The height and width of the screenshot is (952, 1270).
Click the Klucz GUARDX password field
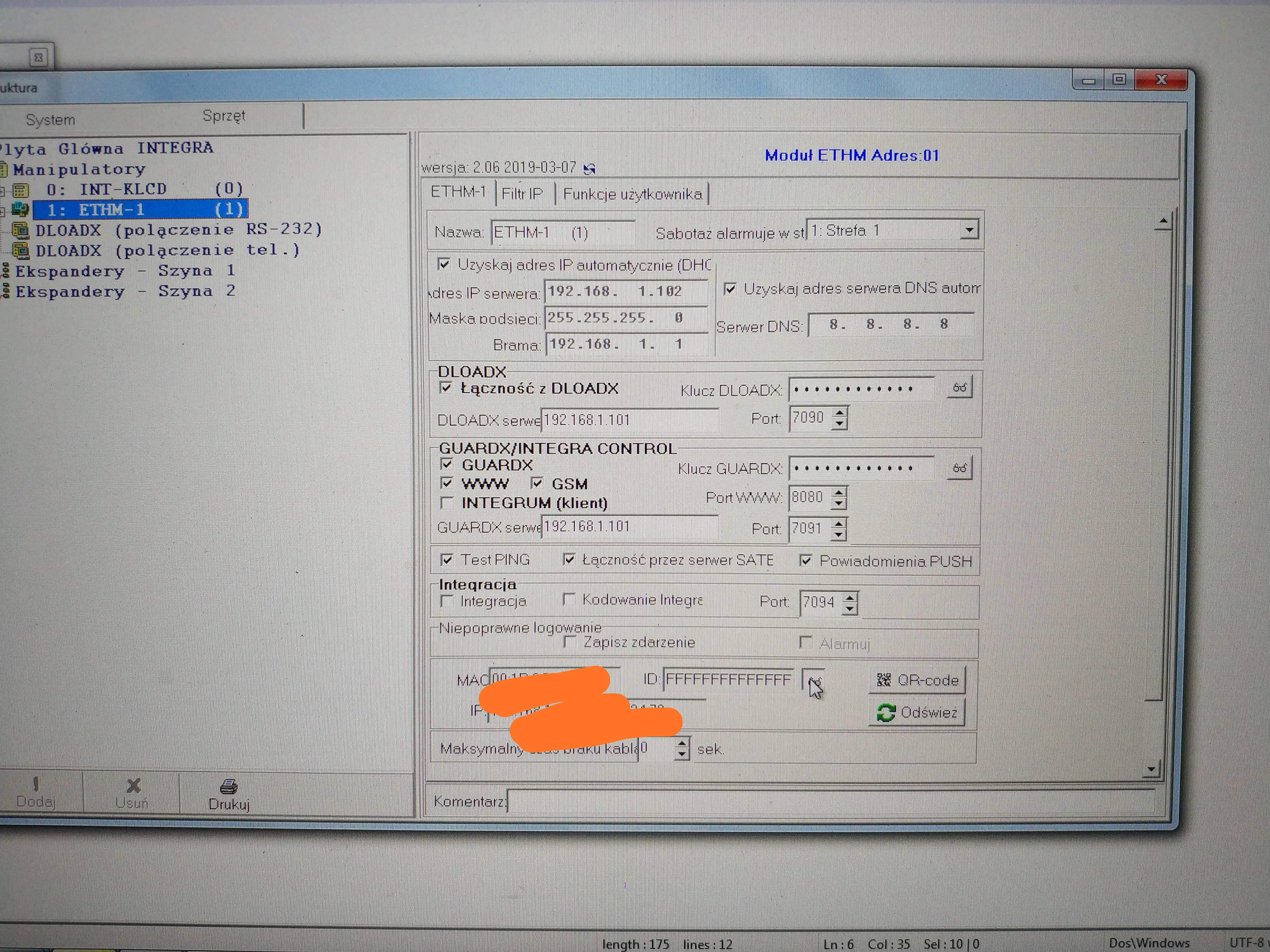862,468
